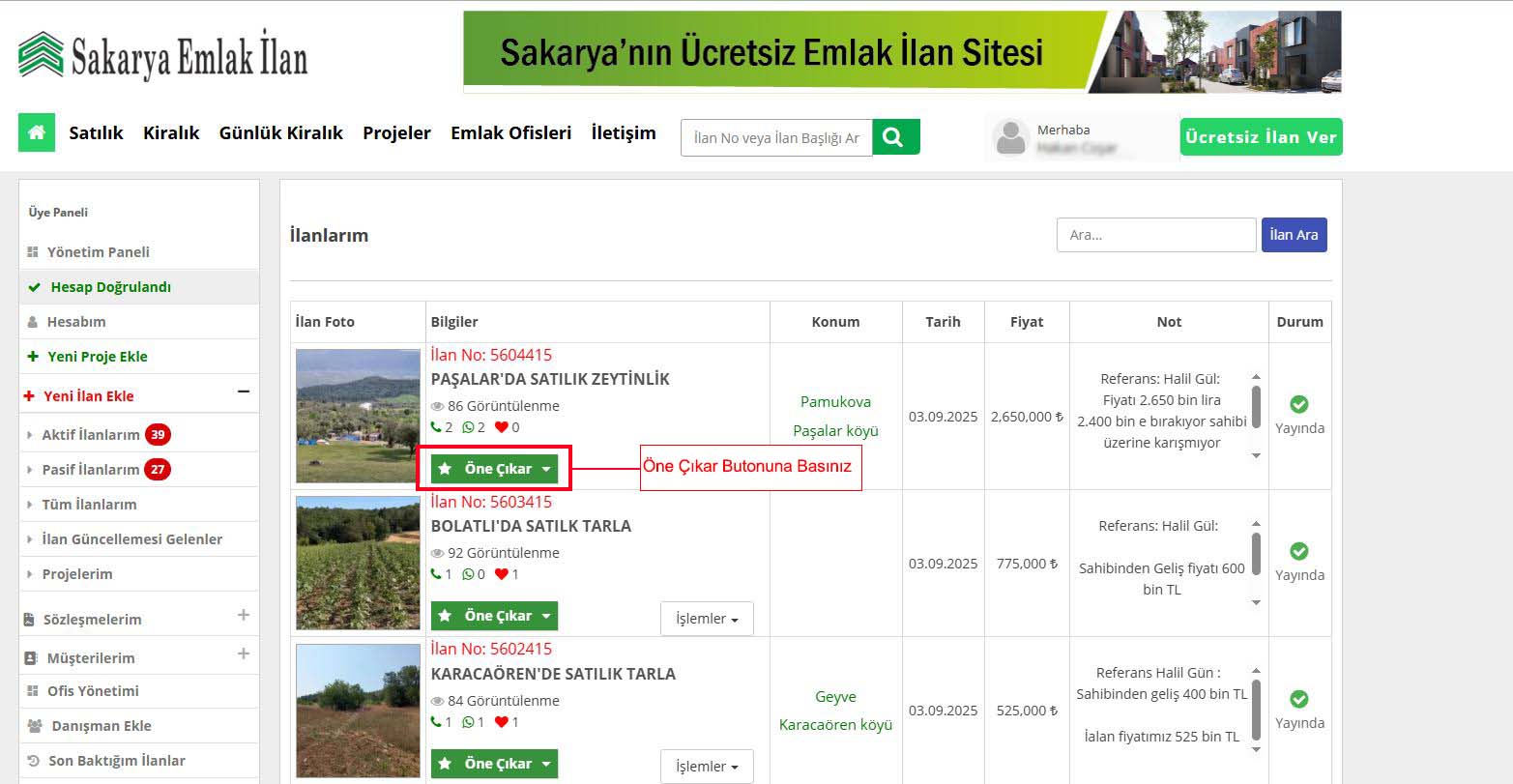Open the Satılık menu item
Viewport: 1513px width, 784px height.
pyautogui.click(x=96, y=132)
